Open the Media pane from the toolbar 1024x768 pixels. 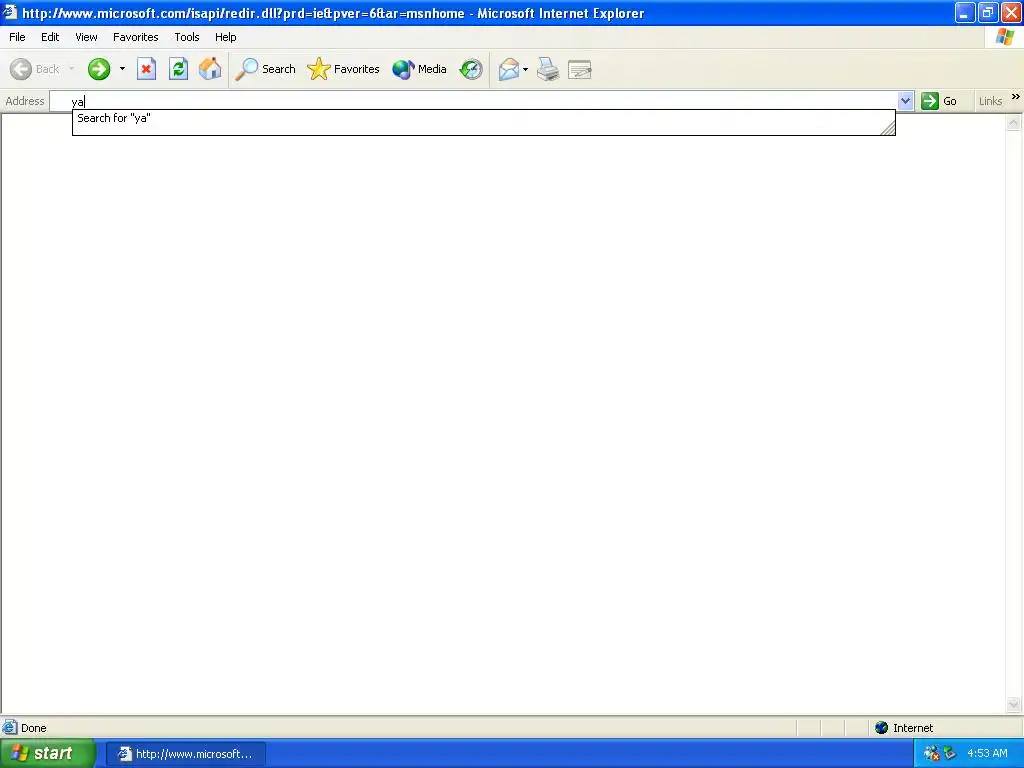419,69
